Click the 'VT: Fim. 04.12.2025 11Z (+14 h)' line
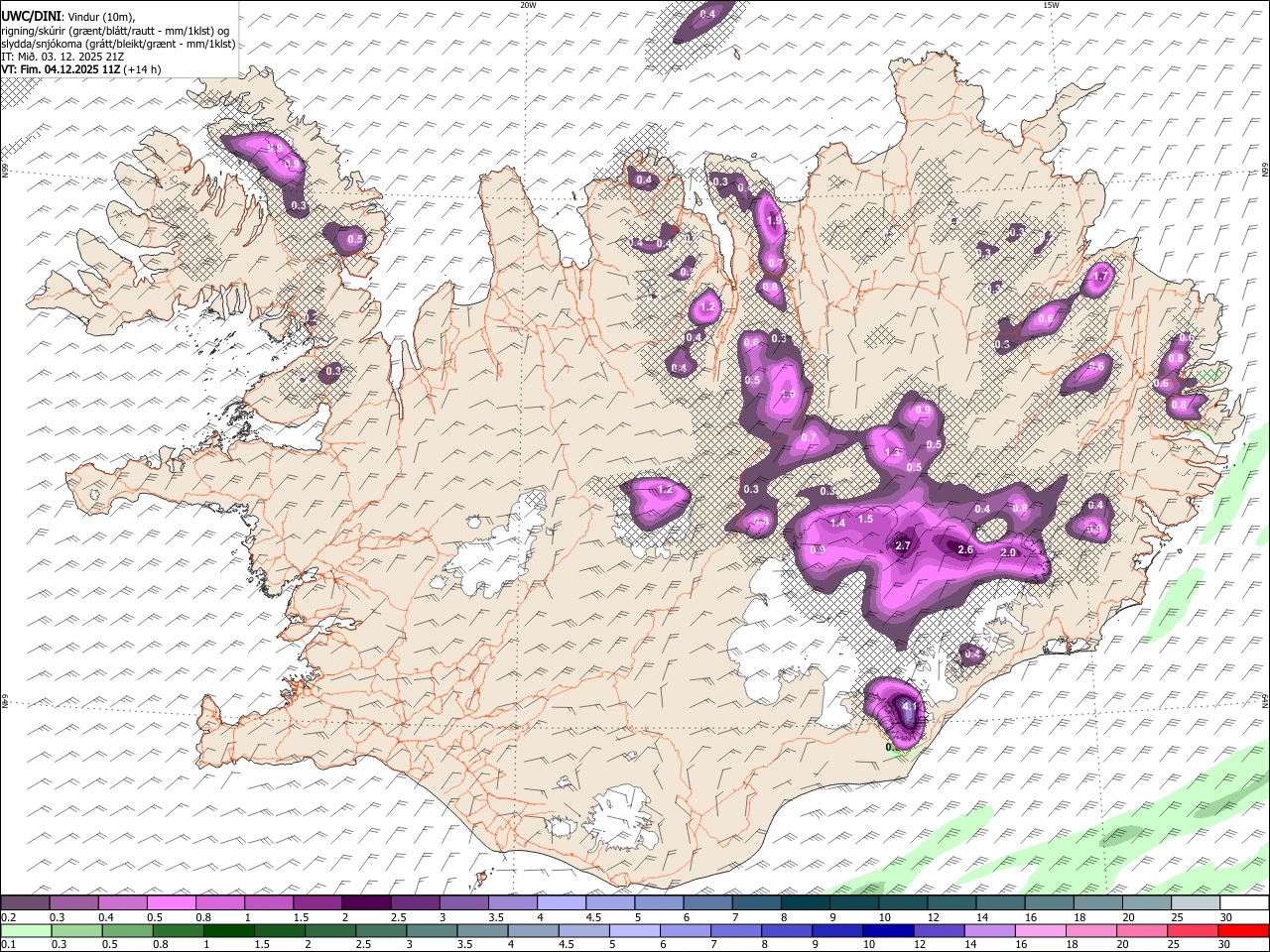 [x=81, y=69]
